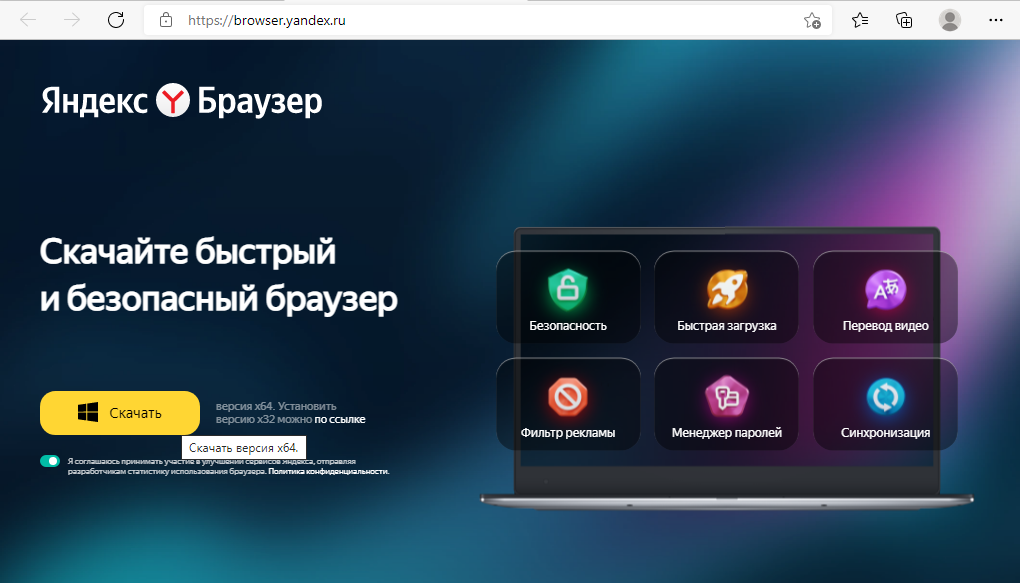Image resolution: width=1020 pixels, height=583 pixels.
Task: Click the Скачайте быстрый heading
Action: [187, 251]
